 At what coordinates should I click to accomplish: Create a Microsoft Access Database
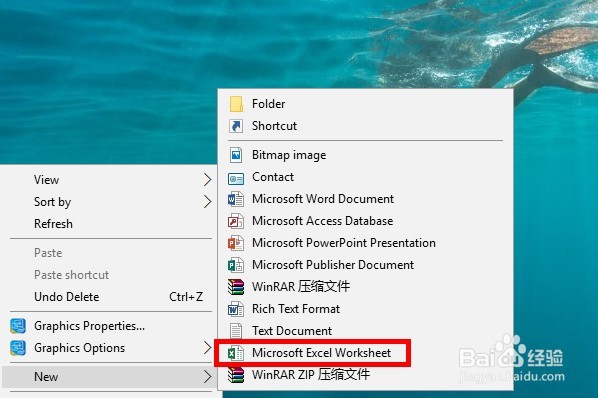pos(365,221)
